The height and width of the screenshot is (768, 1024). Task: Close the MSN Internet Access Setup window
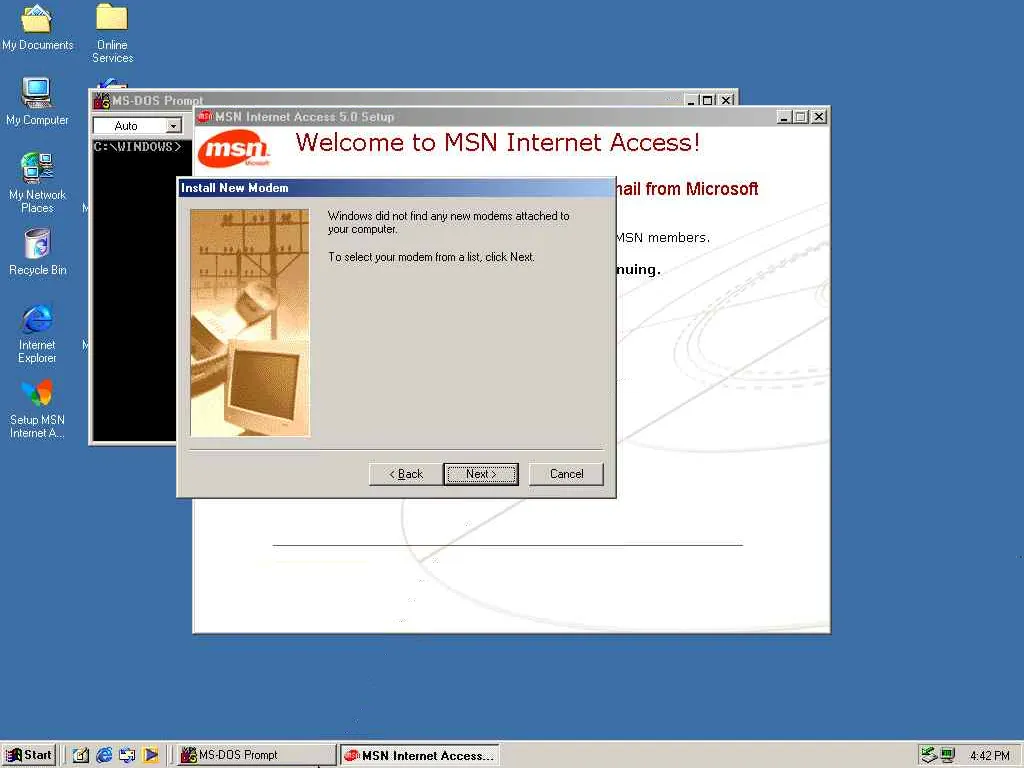point(818,117)
